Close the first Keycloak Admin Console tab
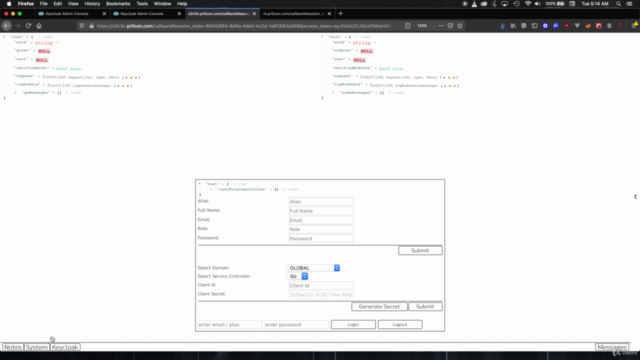This screenshot has width=640, height=360. coord(104,13)
